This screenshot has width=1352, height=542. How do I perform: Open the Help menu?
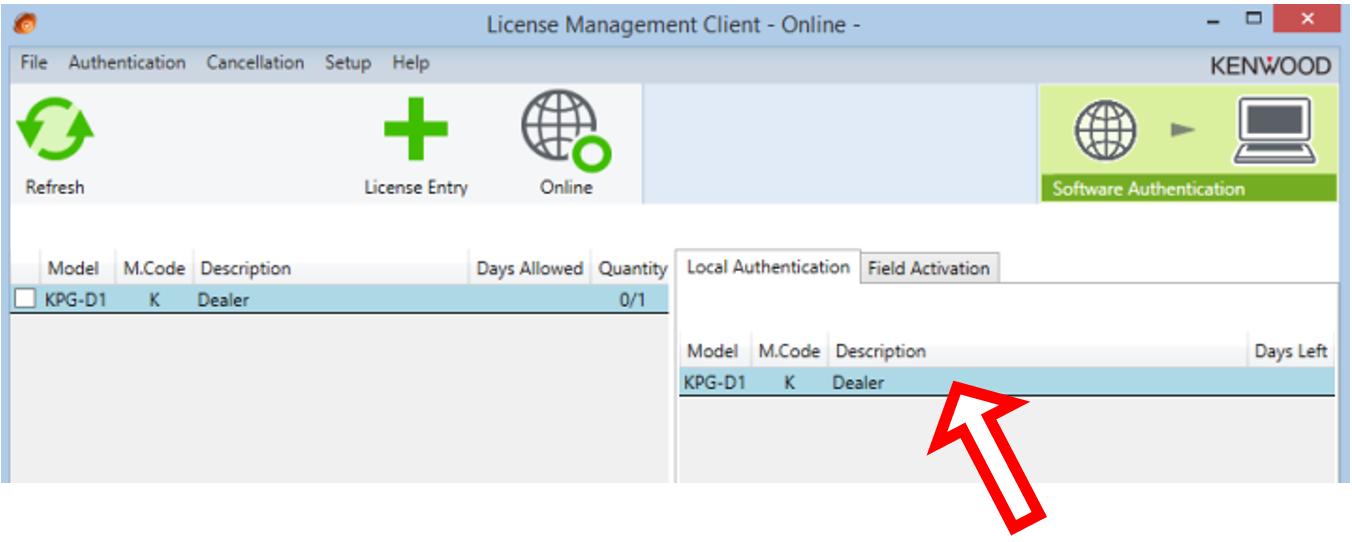coord(410,62)
